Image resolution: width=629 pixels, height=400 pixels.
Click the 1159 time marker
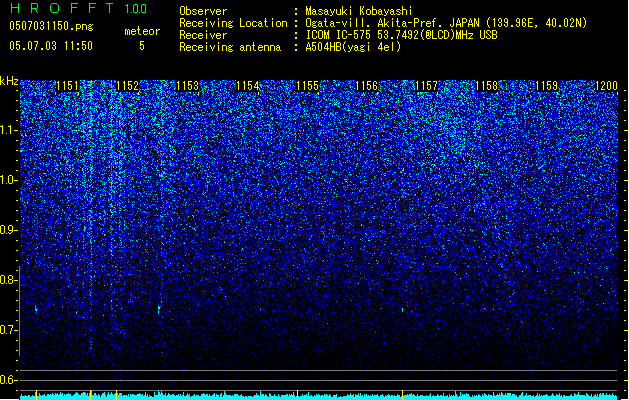tap(546, 86)
